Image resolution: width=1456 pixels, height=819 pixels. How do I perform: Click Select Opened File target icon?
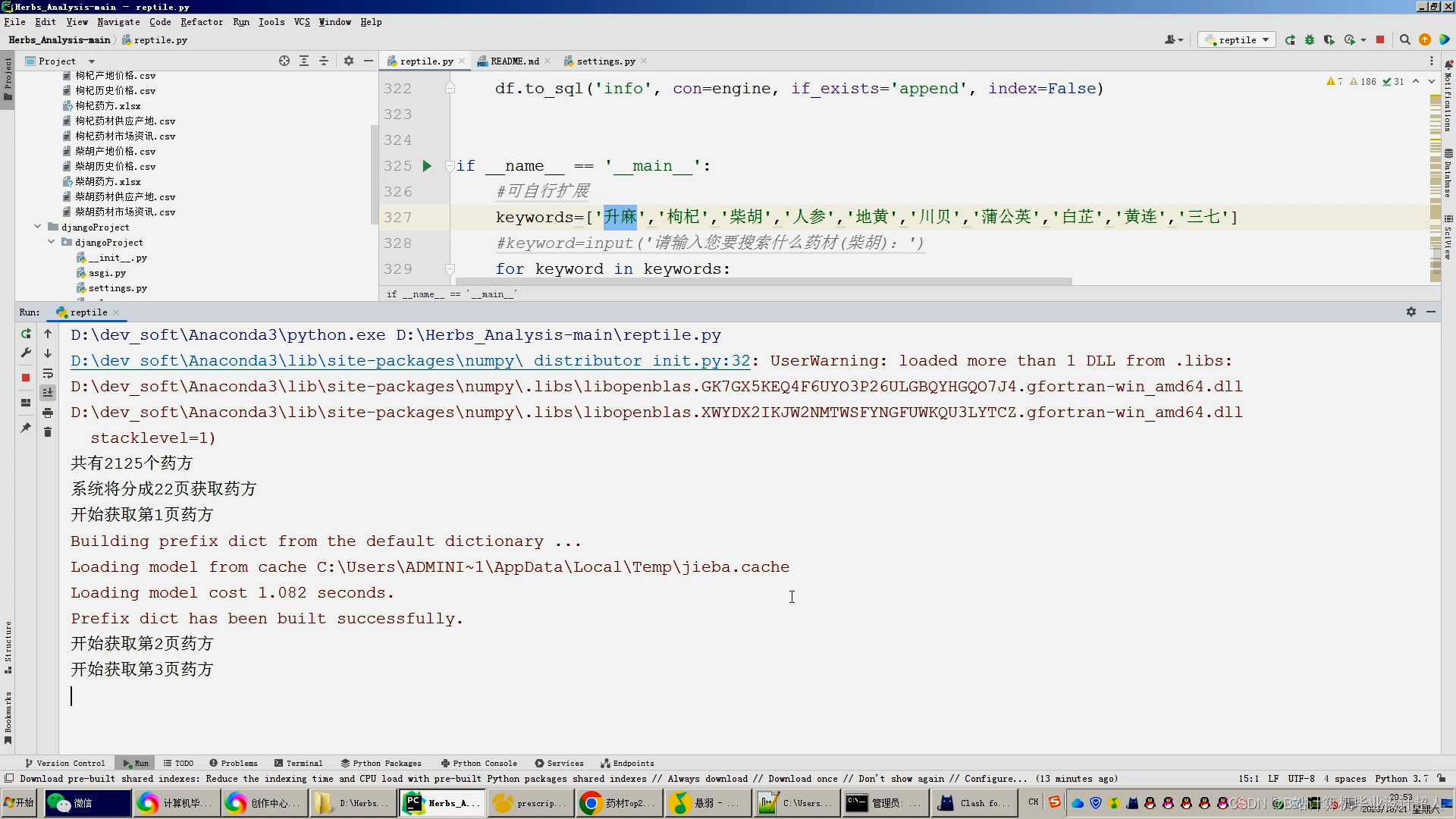(x=284, y=61)
